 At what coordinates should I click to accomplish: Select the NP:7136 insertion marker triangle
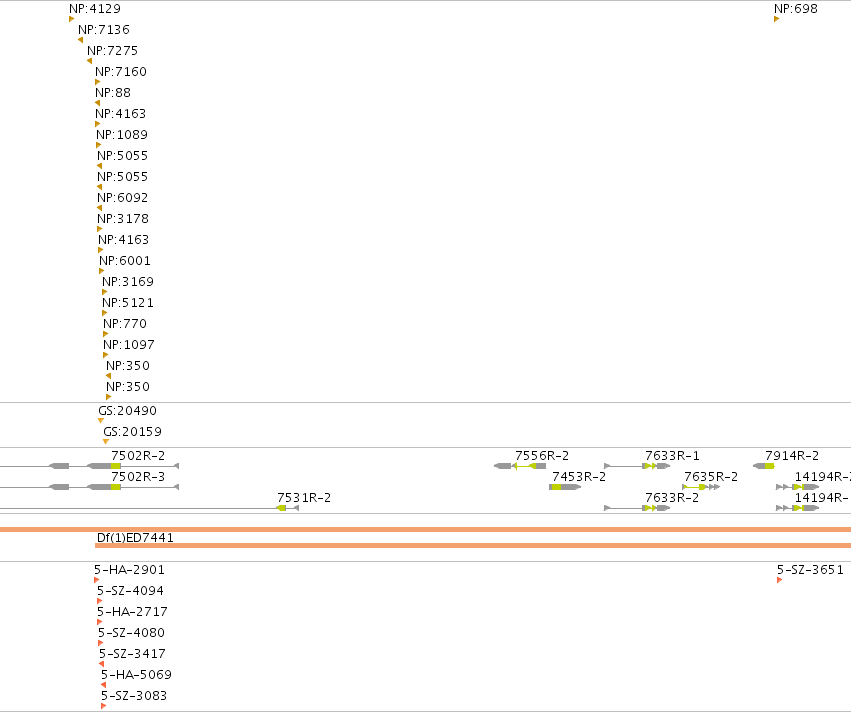click(80, 40)
